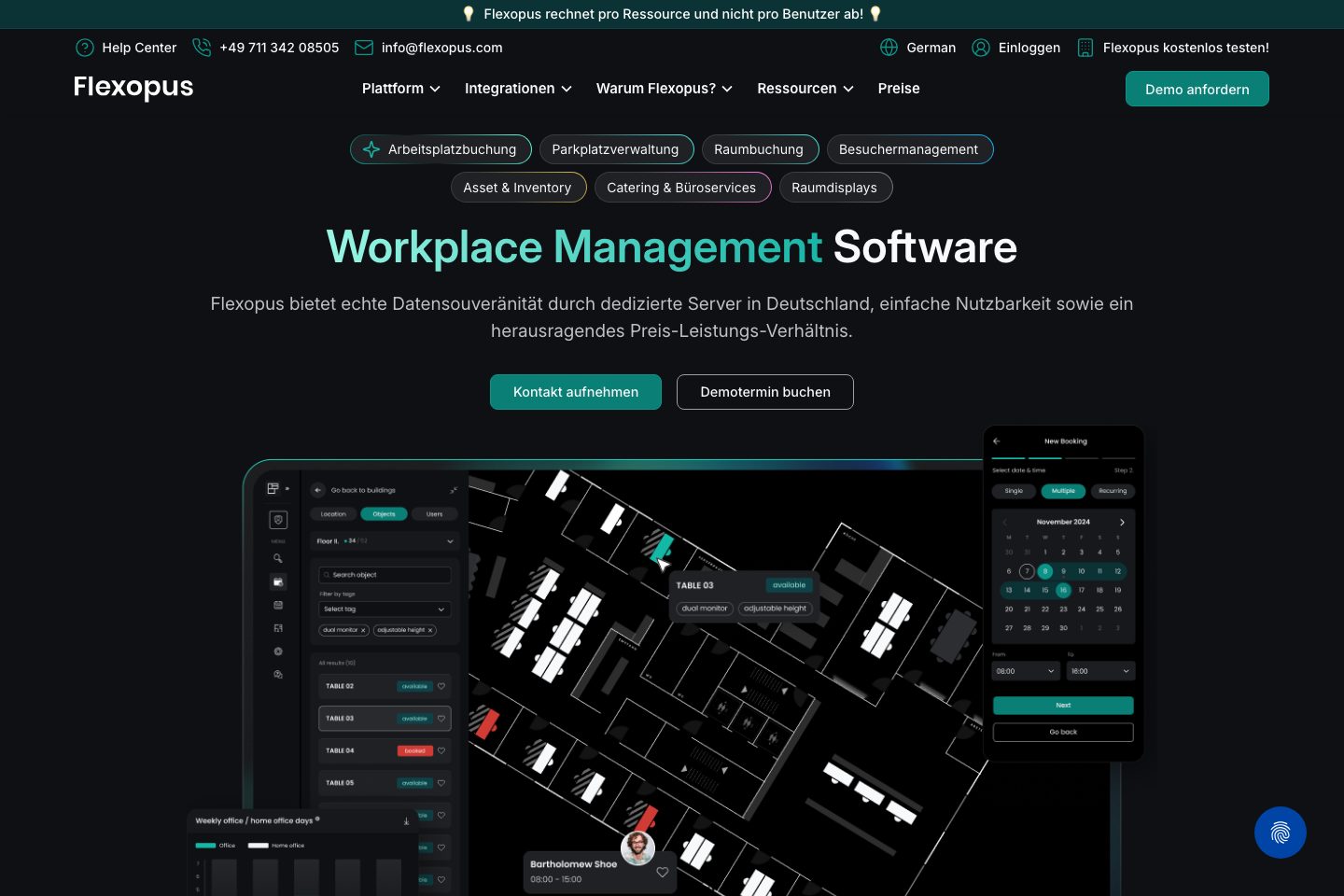Expand the Warum Flexopus? menu
This screenshot has height=896, width=1344.
[x=665, y=89]
